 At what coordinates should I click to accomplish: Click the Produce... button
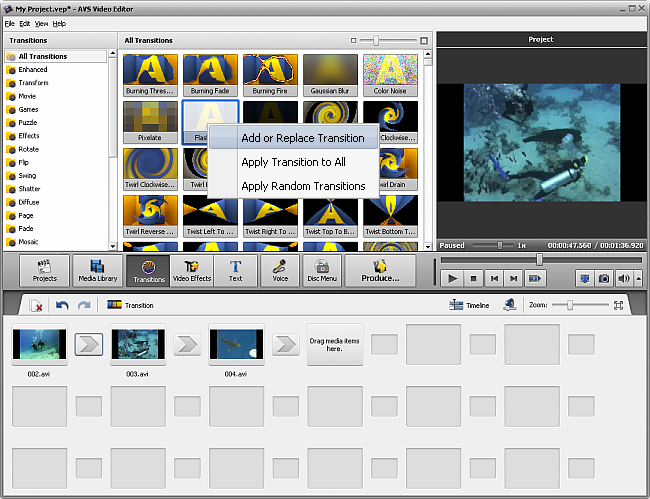coord(380,271)
